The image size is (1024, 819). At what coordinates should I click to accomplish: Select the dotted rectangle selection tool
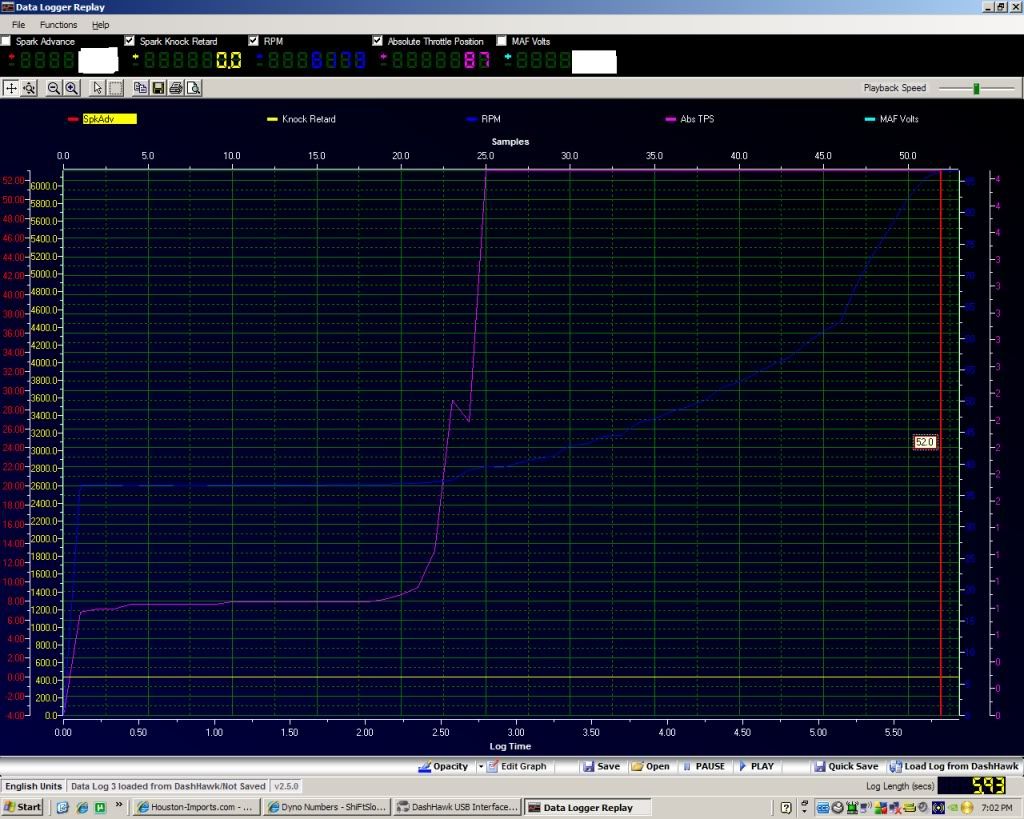click(x=115, y=88)
